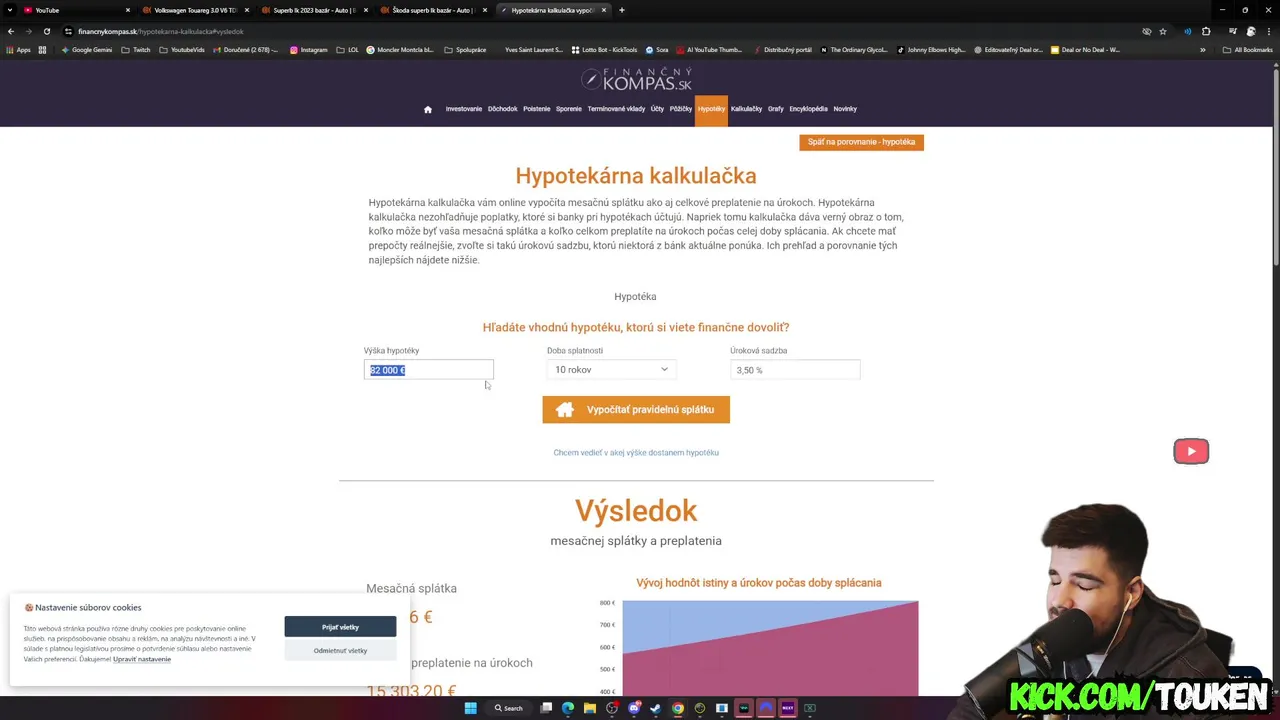Image resolution: width=1280 pixels, height=720 pixels.
Task: Open Encyklopédia menu item
Action: [809, 109]
